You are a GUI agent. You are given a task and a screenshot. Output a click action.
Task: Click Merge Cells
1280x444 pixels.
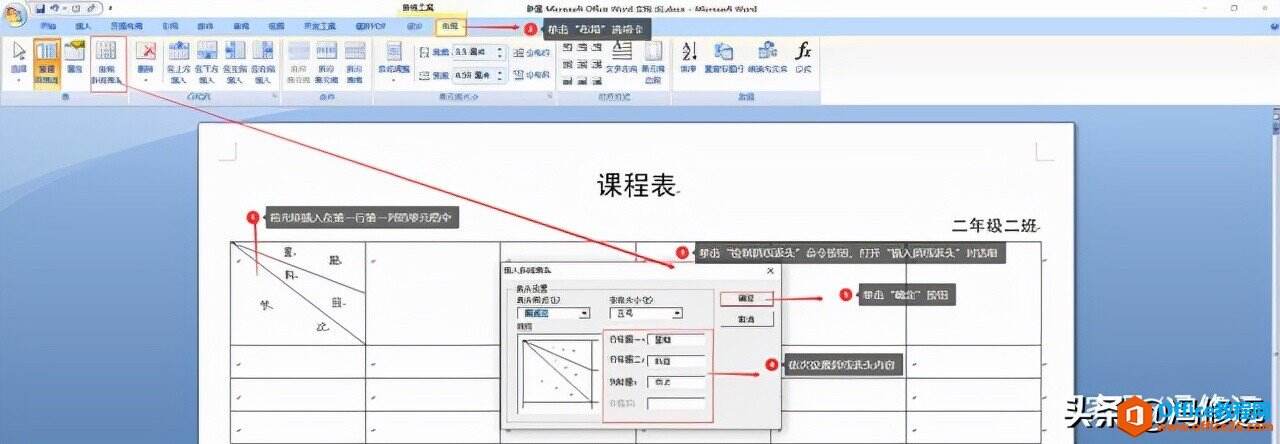coord(299,60)
